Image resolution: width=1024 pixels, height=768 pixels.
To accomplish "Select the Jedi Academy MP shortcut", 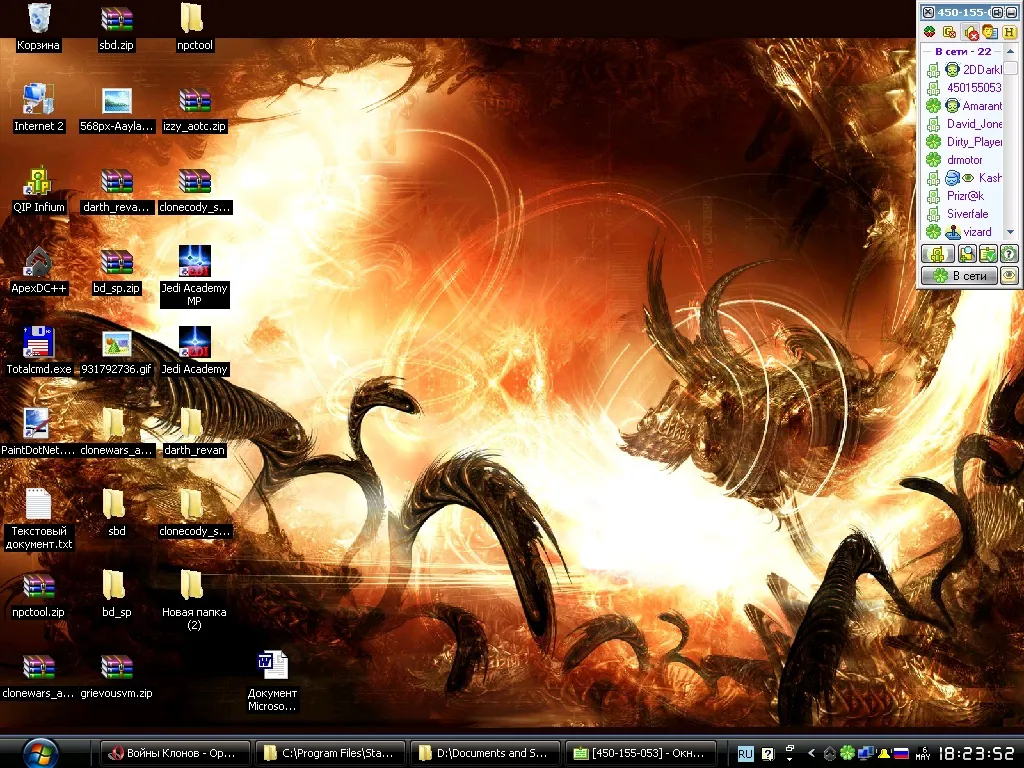I will pos(194,276).
